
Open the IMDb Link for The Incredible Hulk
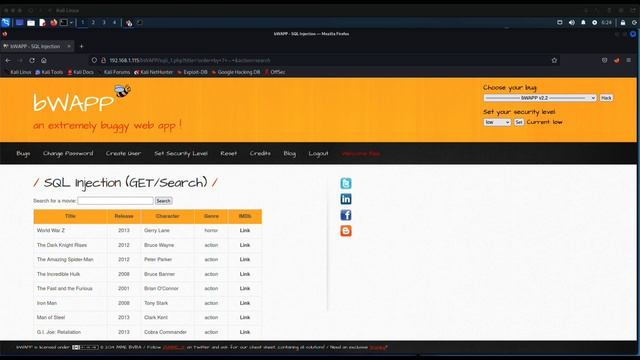pos(245,274)
